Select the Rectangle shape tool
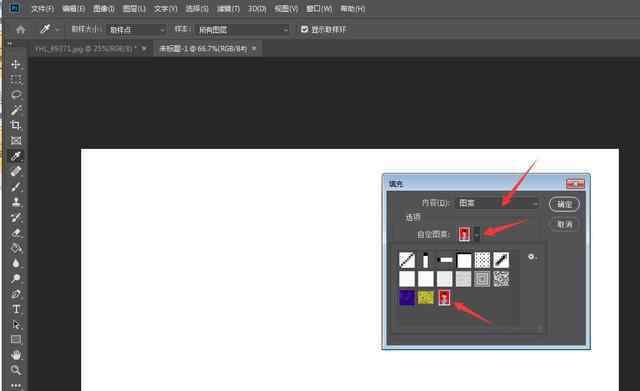This screenshot has height=391, width=640. [x=16, y=340]
